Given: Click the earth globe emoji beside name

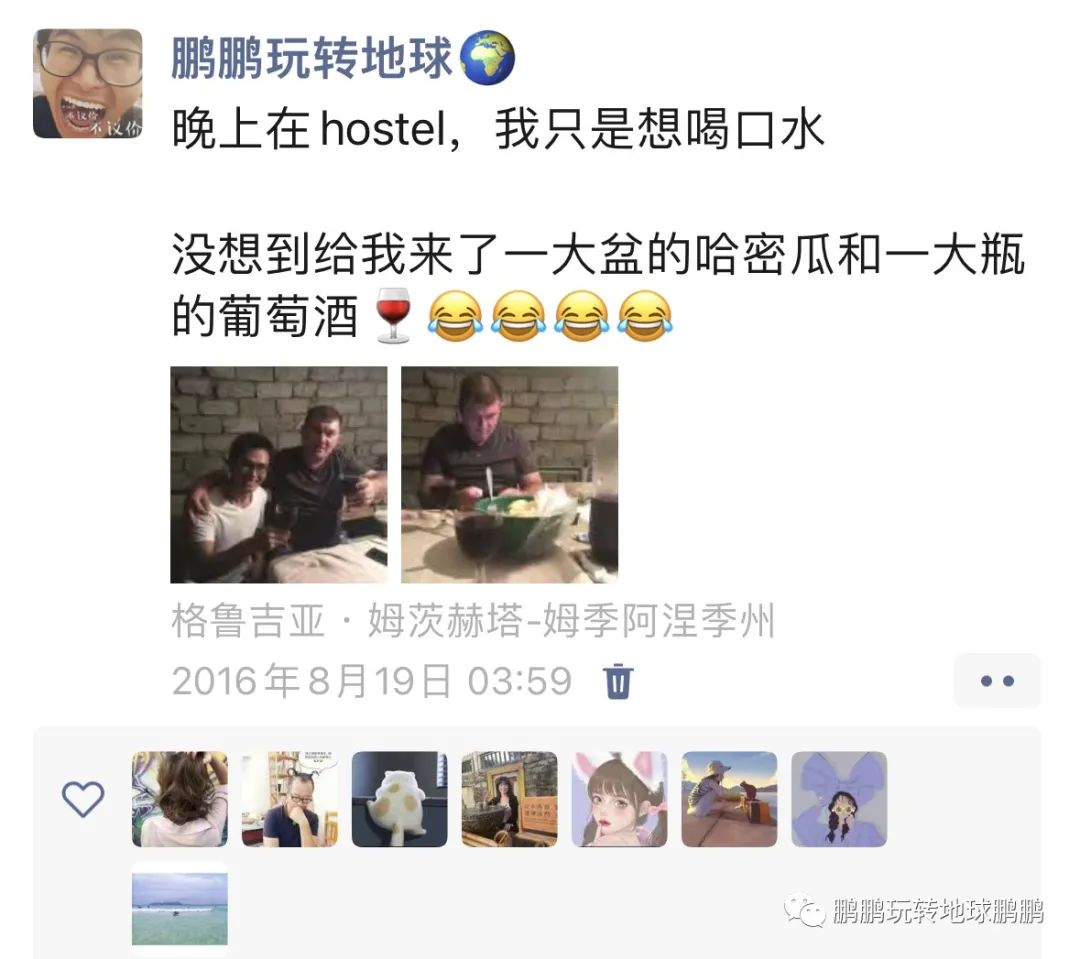Looking at the screenshot, I should click(487, 58).
